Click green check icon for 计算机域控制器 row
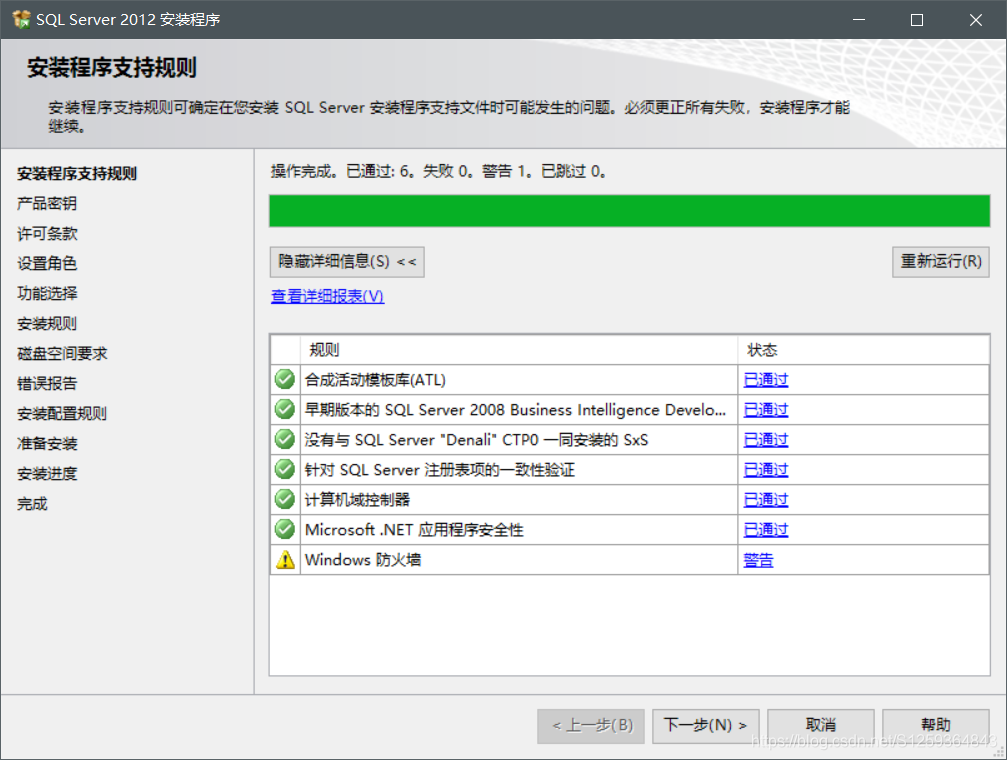 click(x=285, y=499)
